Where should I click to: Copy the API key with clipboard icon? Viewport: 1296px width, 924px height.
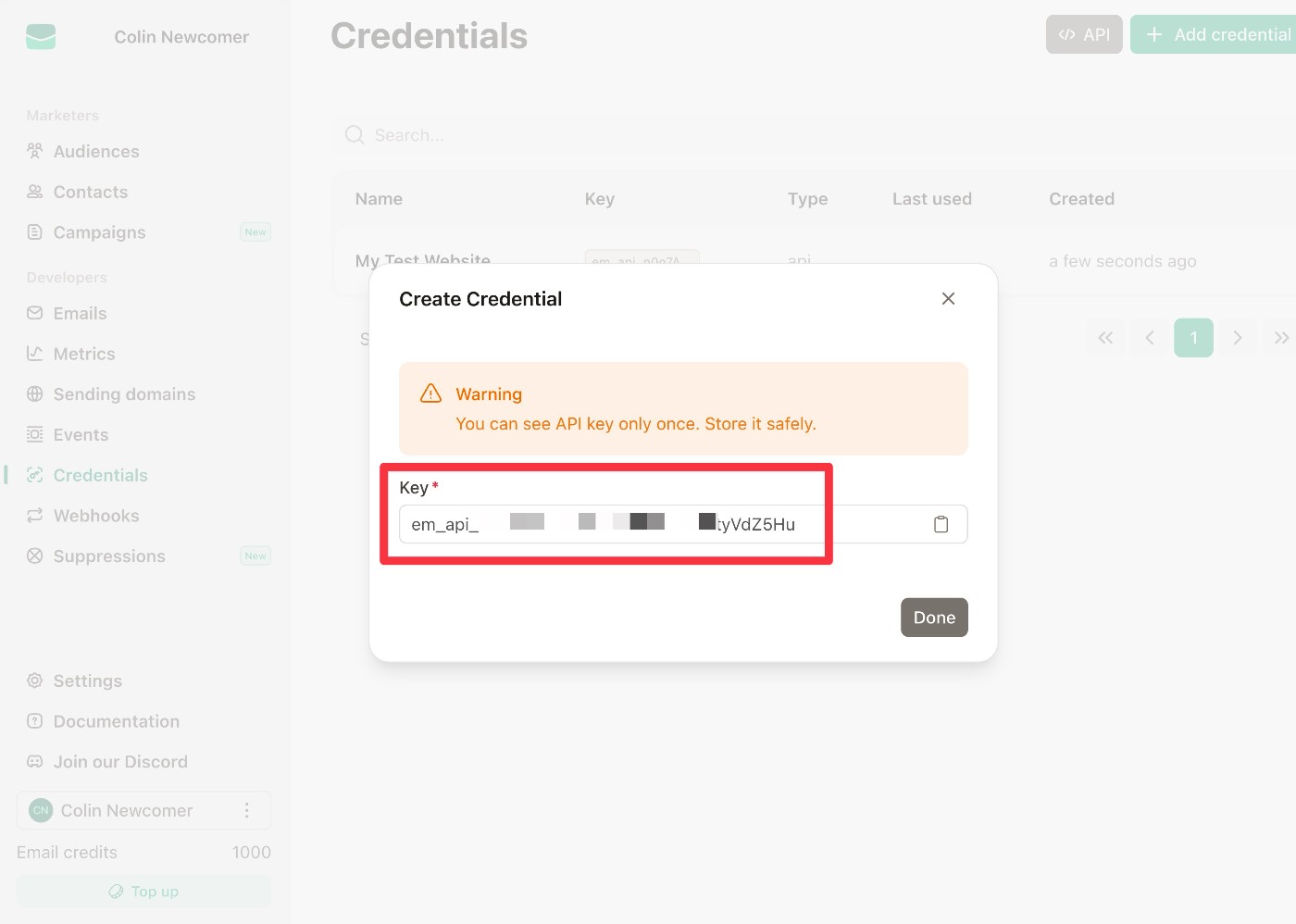pos(941,524)
